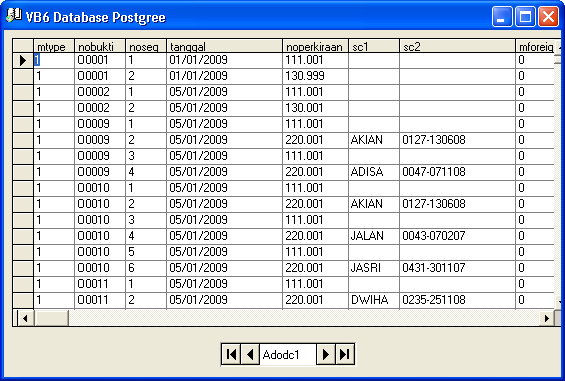
Task: Click the 00010 nobukti cell in the JASRI row
Action: click(x=100, y=268)
